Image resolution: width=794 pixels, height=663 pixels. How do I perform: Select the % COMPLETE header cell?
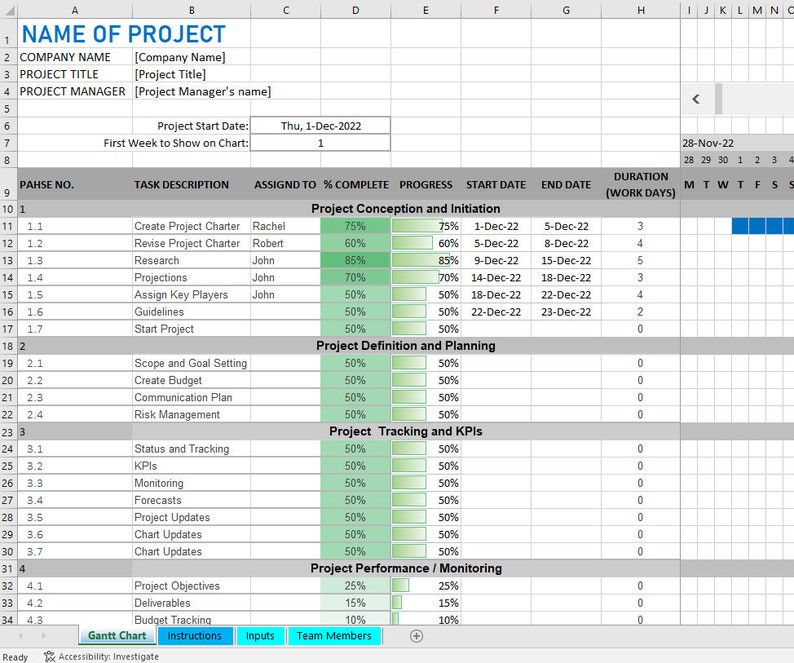[x=355, y=185]
